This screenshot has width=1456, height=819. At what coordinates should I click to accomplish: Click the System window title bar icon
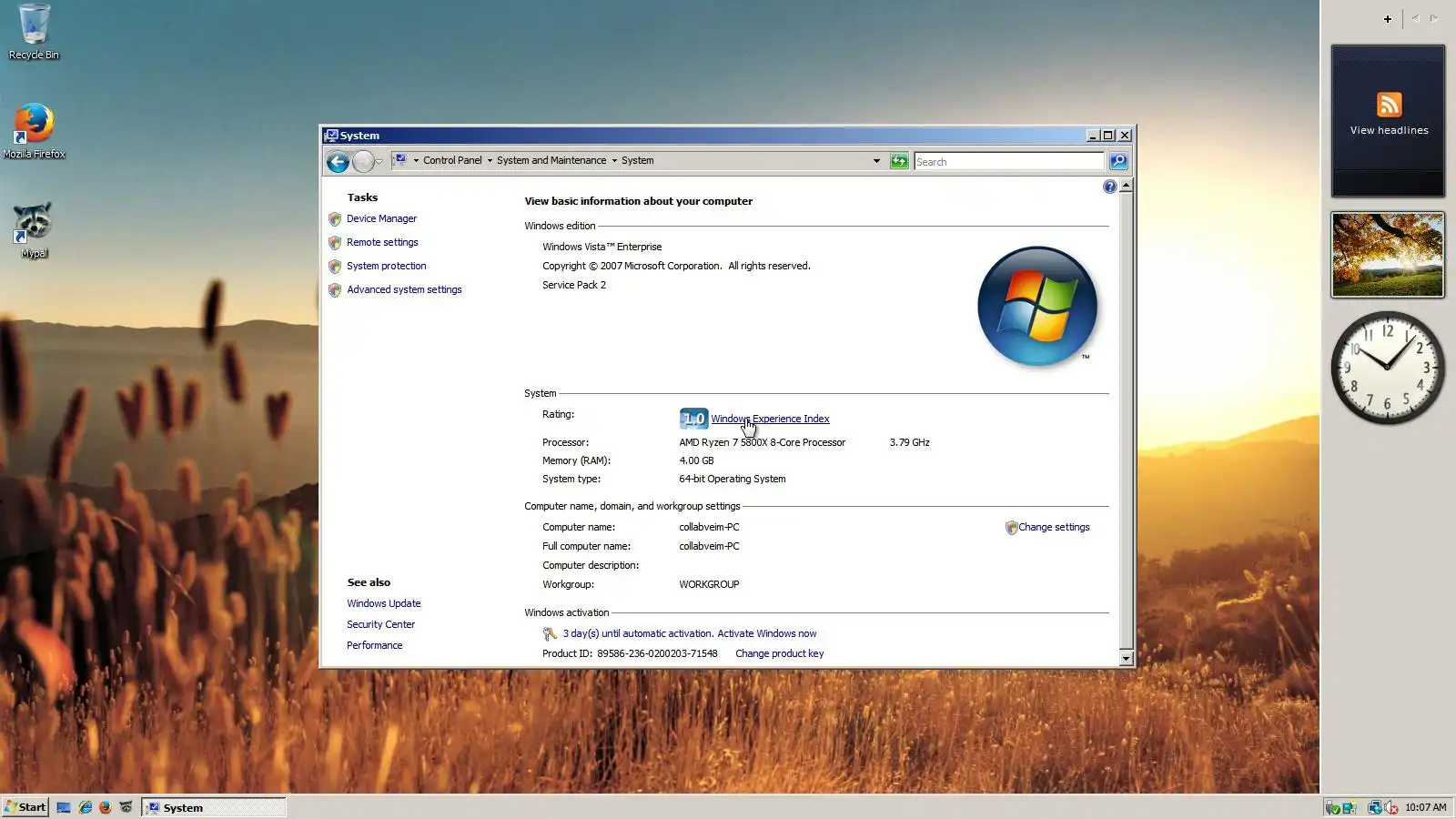[x=331, y=136]
